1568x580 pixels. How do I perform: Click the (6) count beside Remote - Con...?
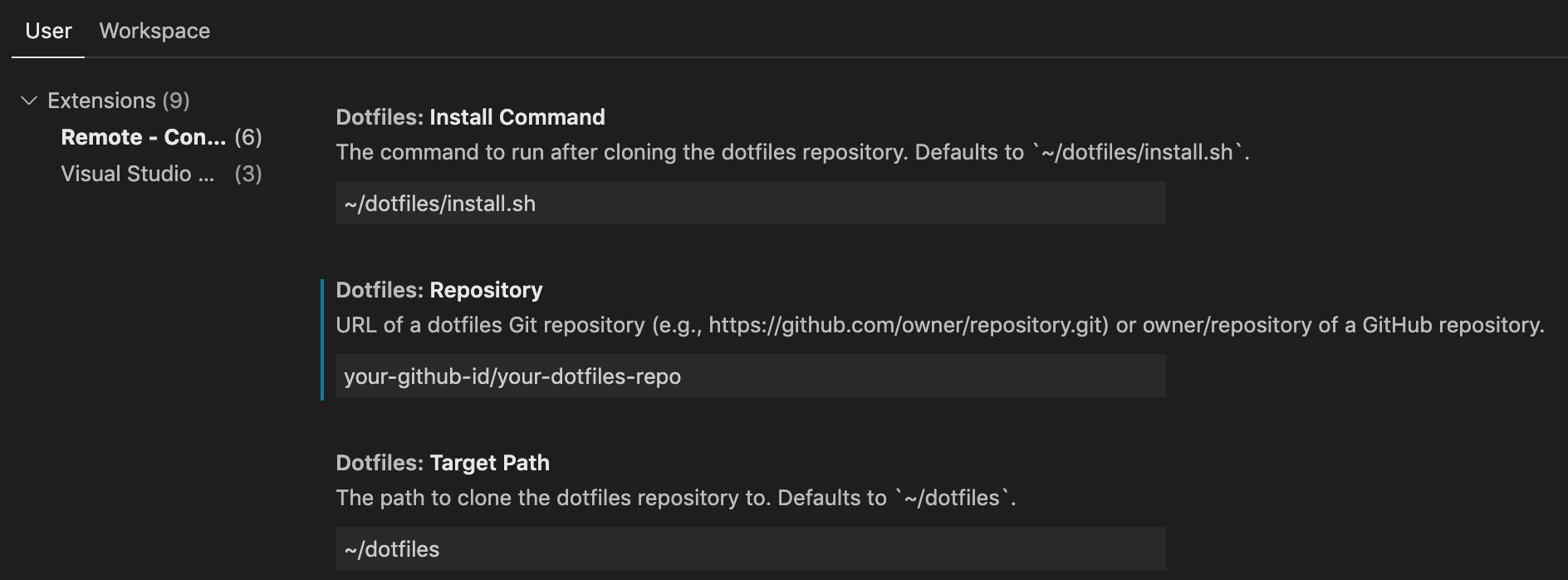248,137
